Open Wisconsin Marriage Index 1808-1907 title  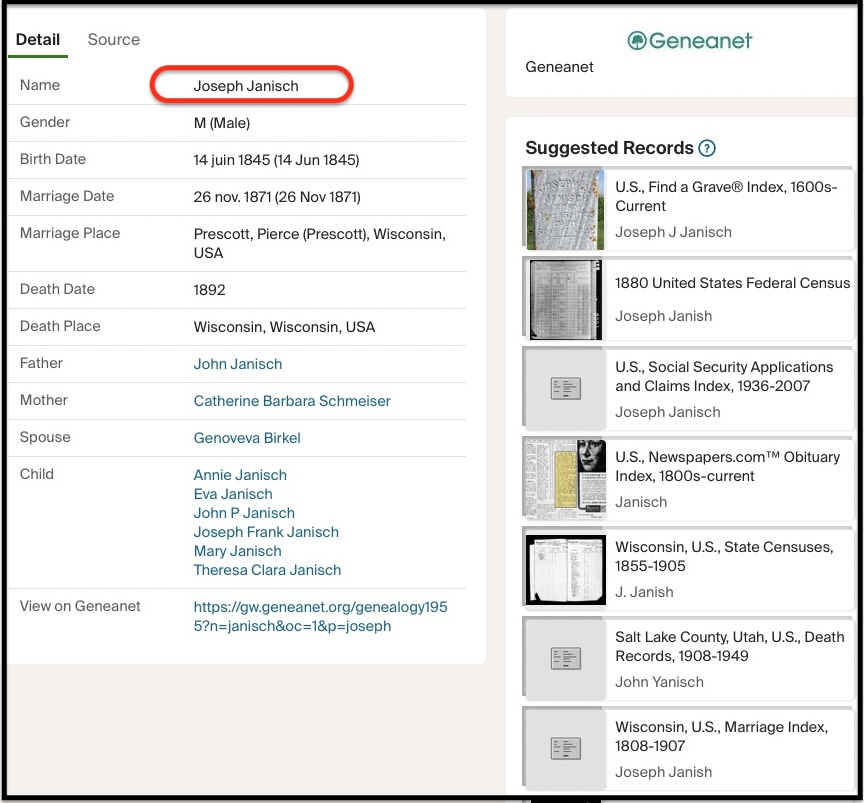pos(721,736)
